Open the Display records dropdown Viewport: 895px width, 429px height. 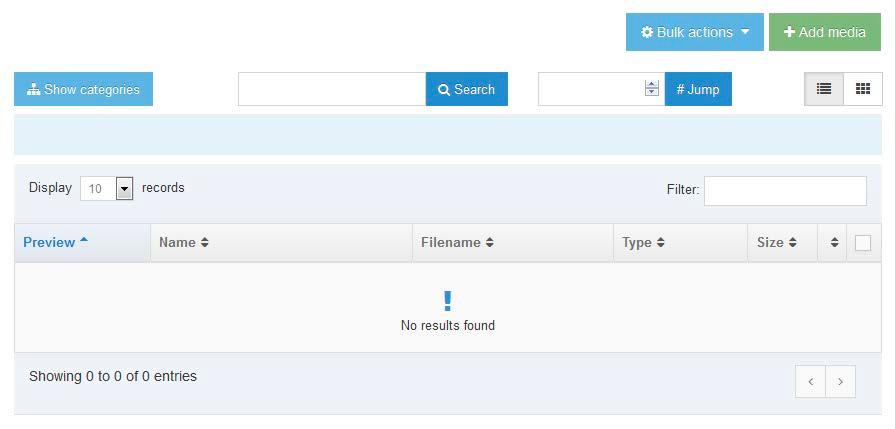pyautogui.click(x=106, y=188)
